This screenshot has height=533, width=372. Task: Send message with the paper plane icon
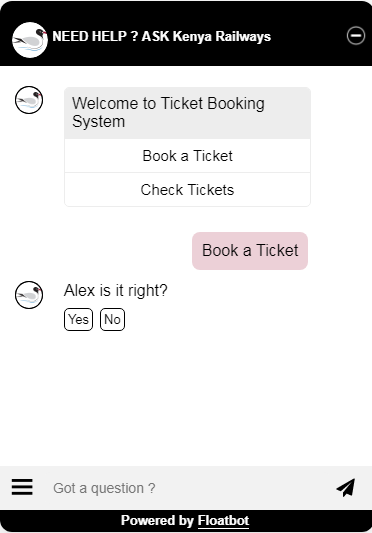pos(346,487)
